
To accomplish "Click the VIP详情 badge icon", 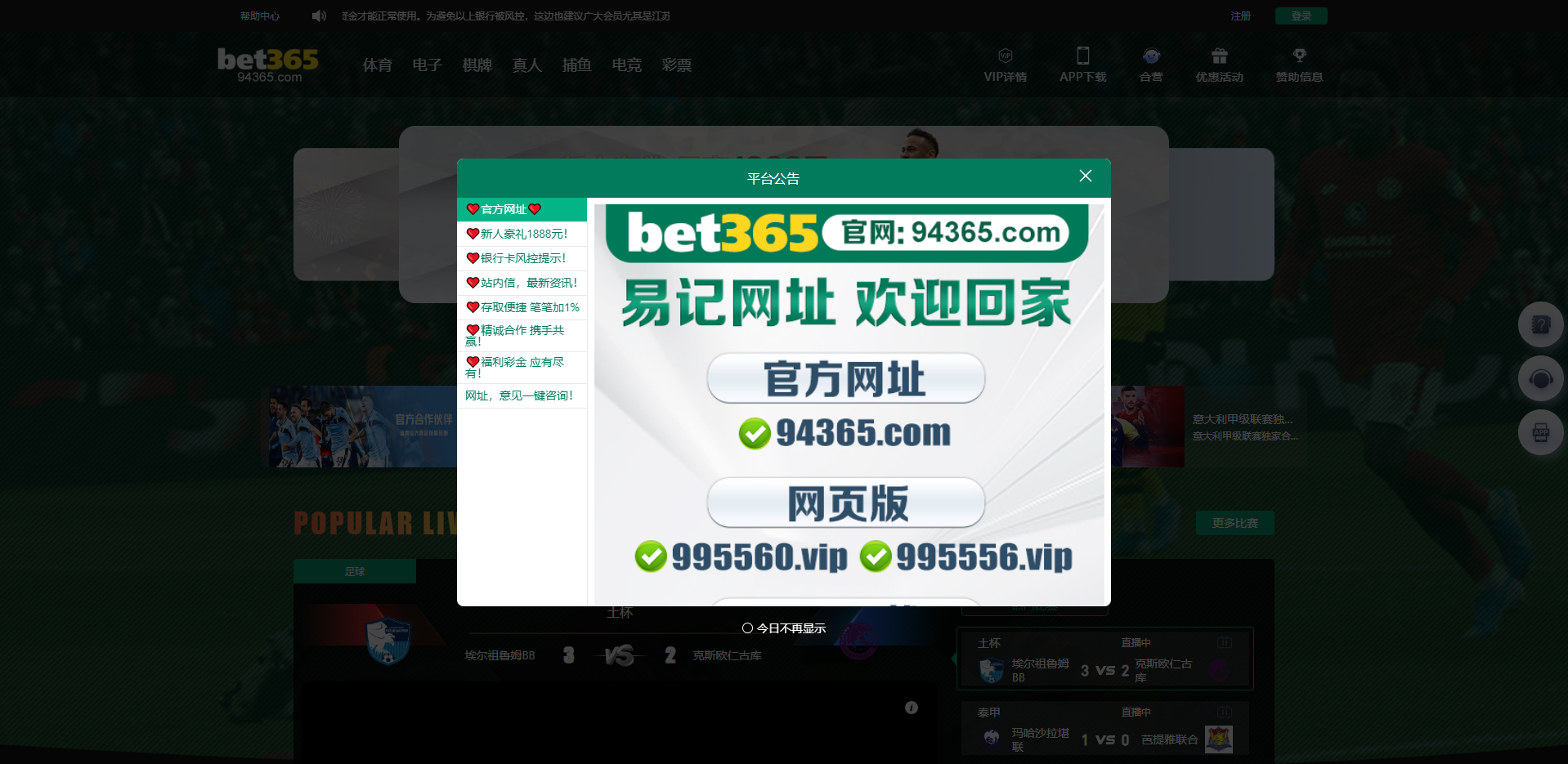I will click(x=1006, y=56).
